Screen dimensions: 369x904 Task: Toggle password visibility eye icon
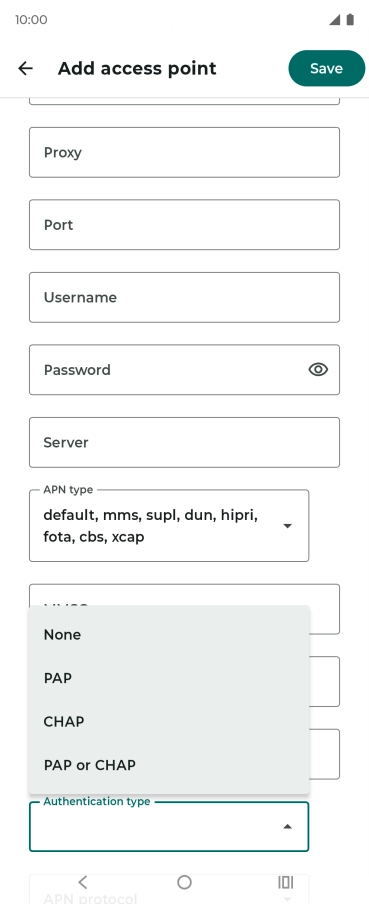318,370
